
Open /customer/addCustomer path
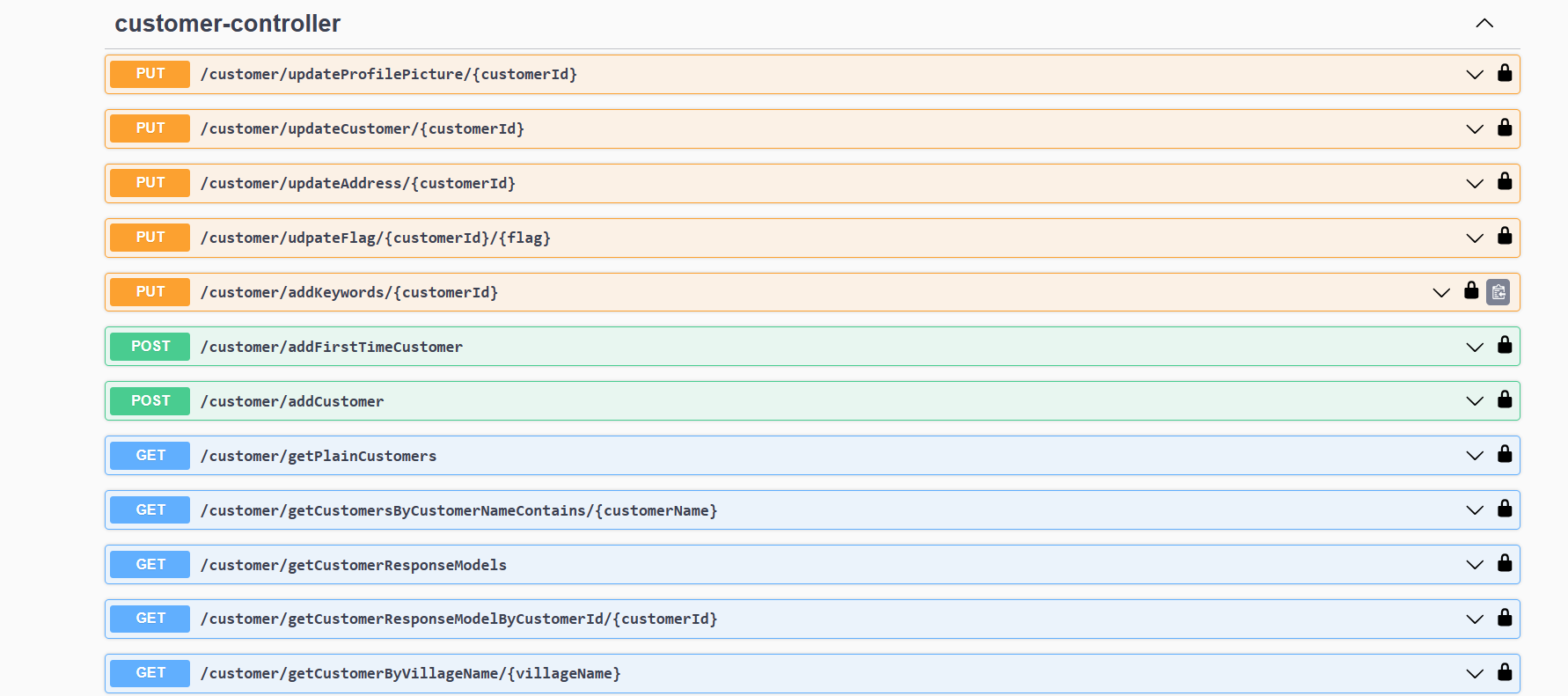coord(292,402)
